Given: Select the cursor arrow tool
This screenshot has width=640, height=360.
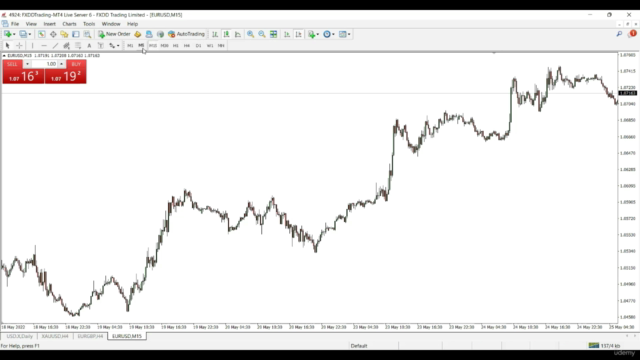Looking at the screenshot, I should pyautogui.click(x=7, y=46).
